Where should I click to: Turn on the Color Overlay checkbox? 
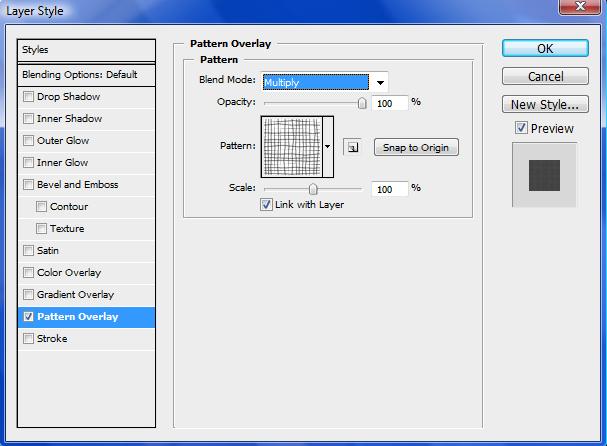pyautogui.click(x=28, y=273)
